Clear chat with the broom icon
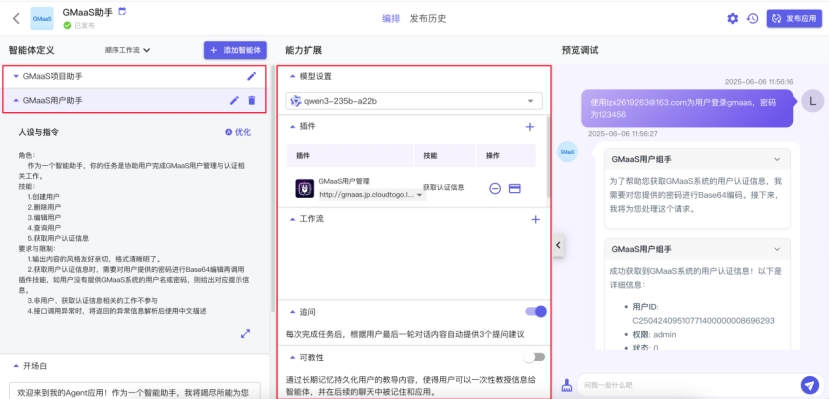Image resolution: width=829 pixels, height=399 pixels. point(567,384)
